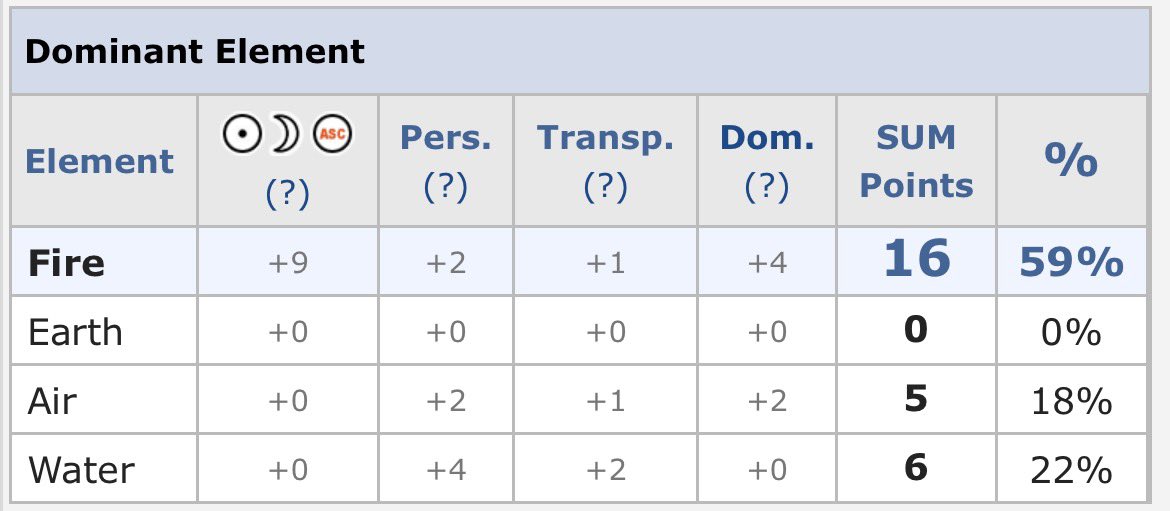The height and width of the screenshot is (511, 1170).
Task: Click the Sun symbol icon
Action: click(242, 135)
